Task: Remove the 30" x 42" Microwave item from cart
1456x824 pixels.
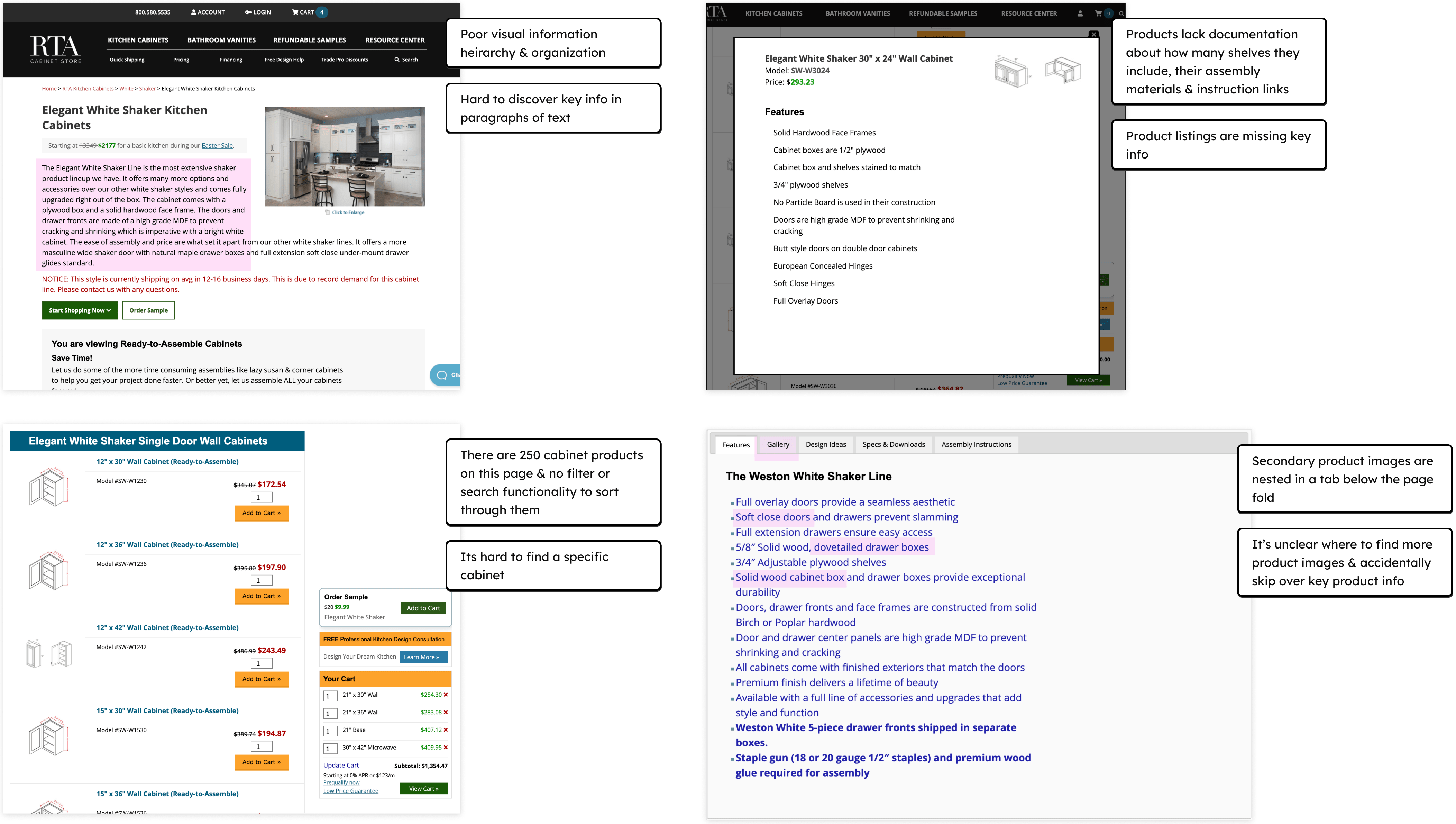Action: pyautogui.click(x=446, y=747)
